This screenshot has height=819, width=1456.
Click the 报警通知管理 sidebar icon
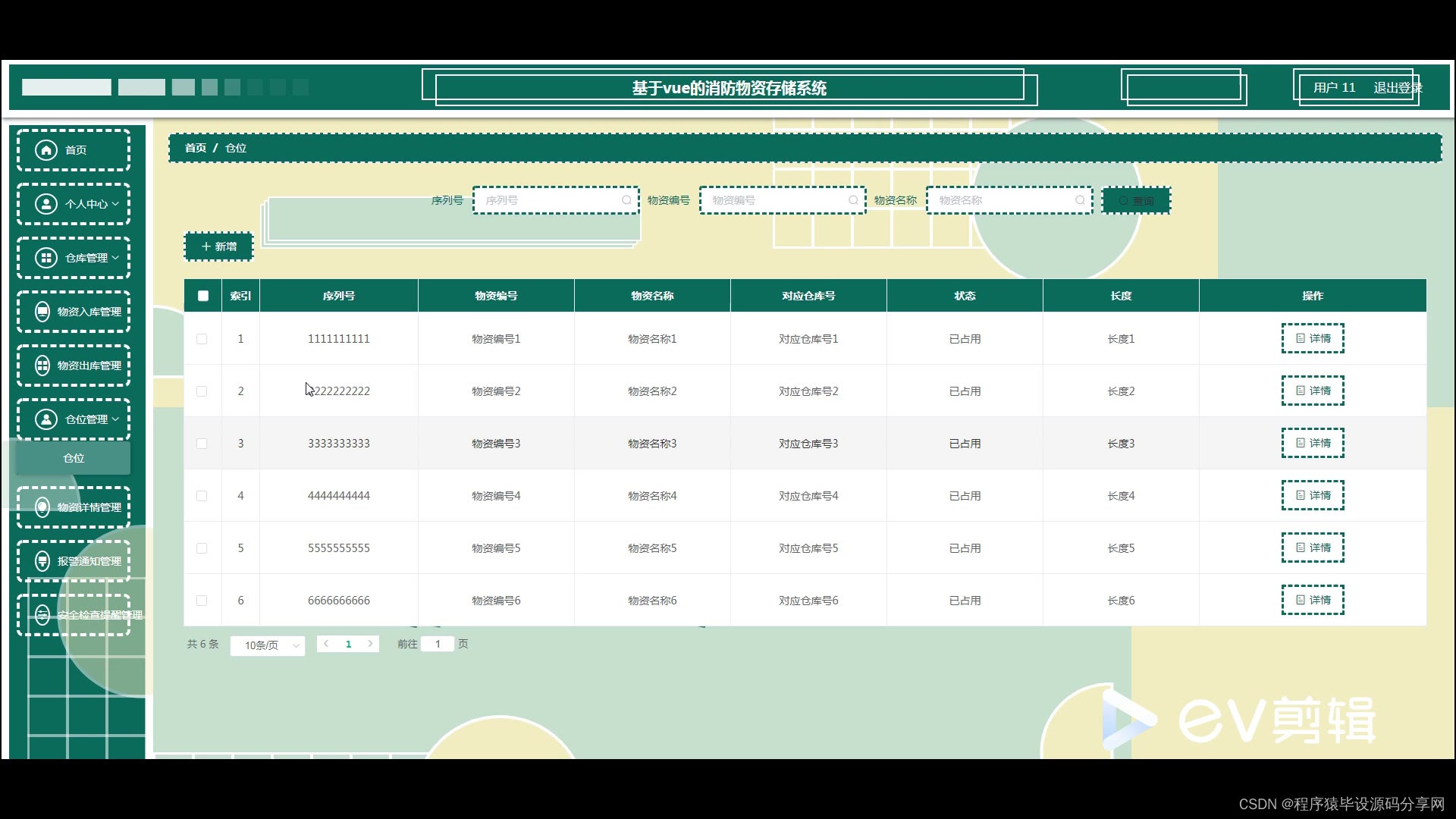(x=42, y=561)
